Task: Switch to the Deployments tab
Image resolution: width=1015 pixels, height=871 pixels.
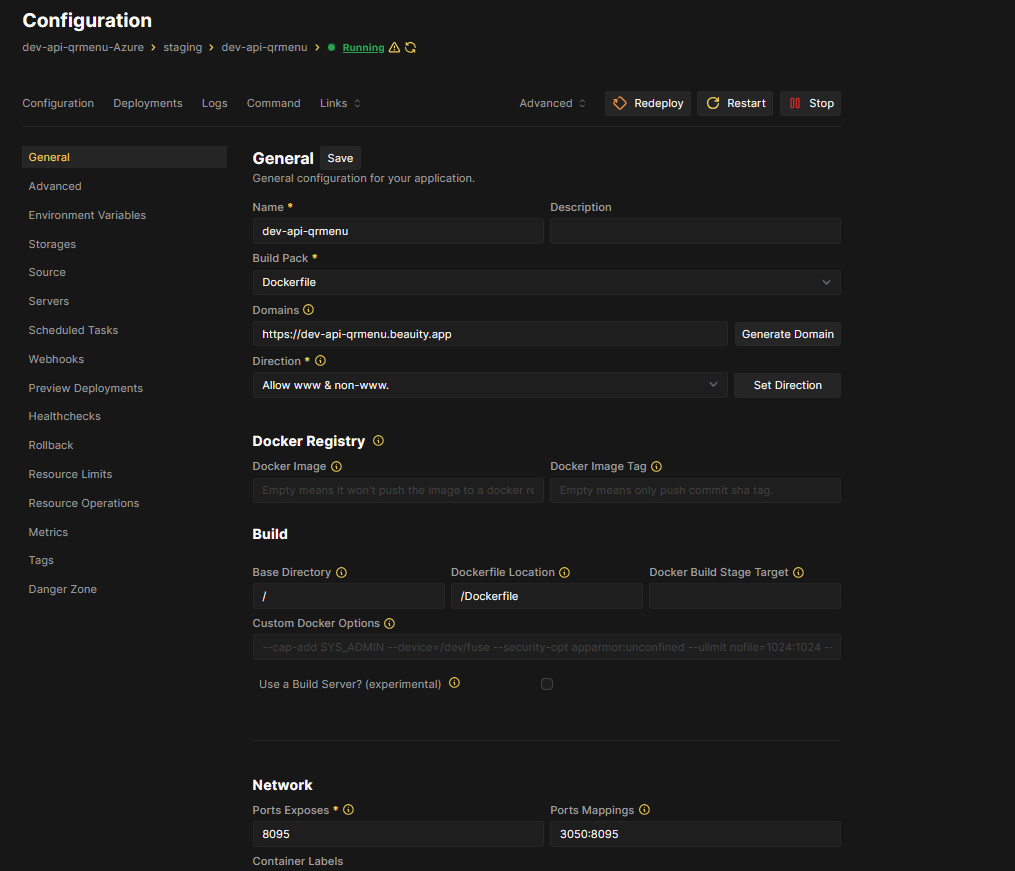Action: point(148,104)
